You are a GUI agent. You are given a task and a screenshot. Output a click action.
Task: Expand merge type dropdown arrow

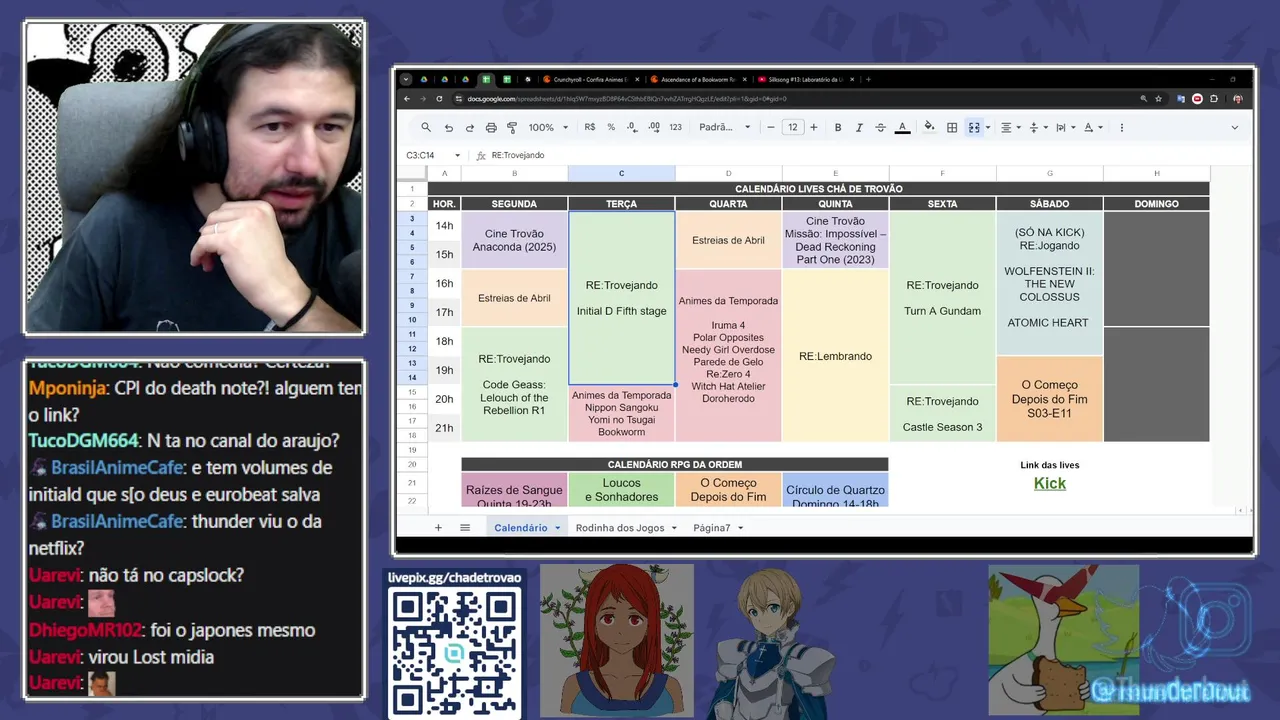click(987, 127)
